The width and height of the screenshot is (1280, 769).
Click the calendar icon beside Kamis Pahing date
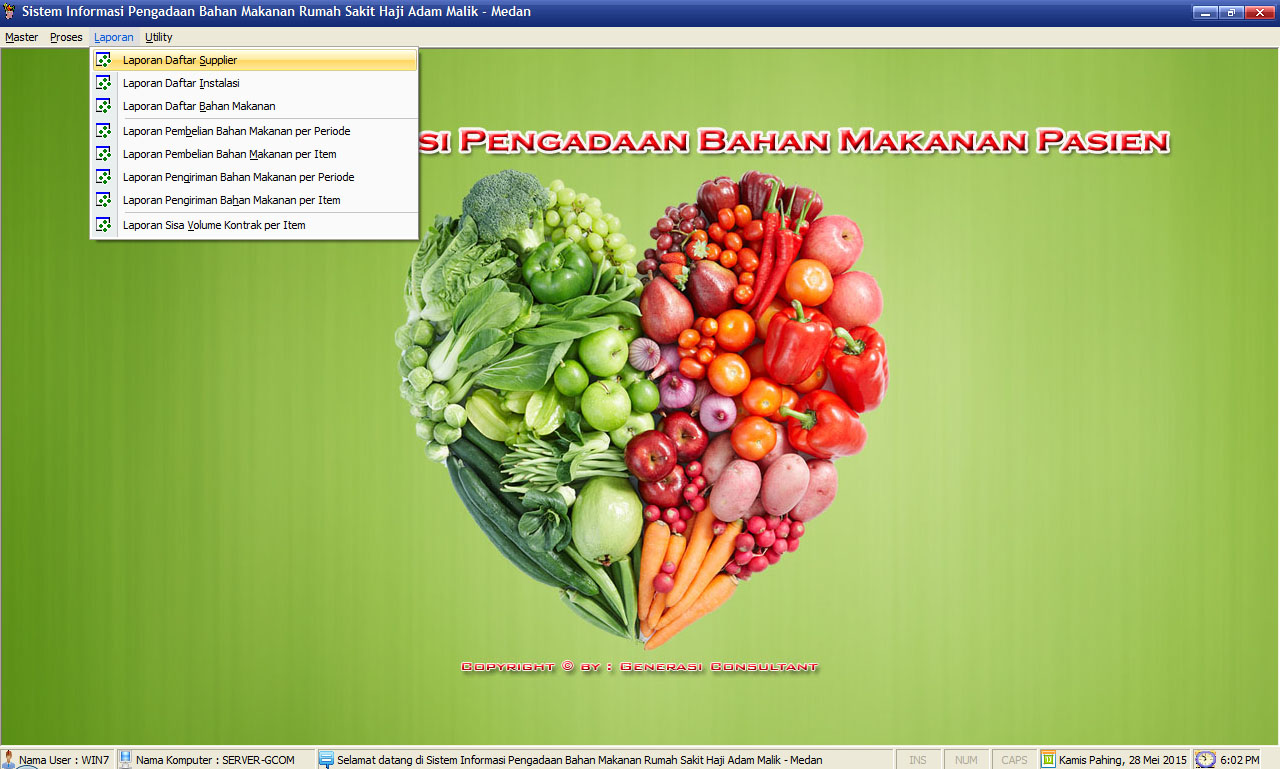pyautogui.click(x=1048, y=759)
